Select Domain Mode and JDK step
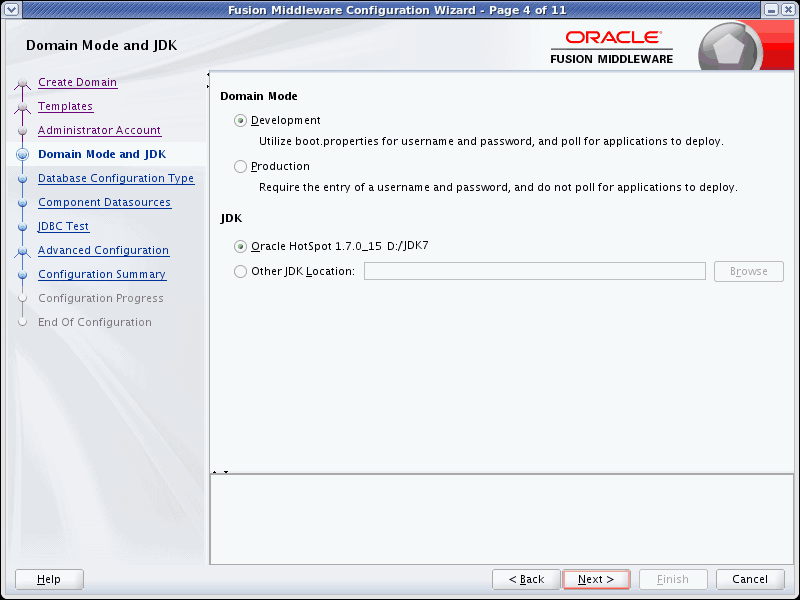The height and width of the screenshot is (600, 800). pos(102,154)
